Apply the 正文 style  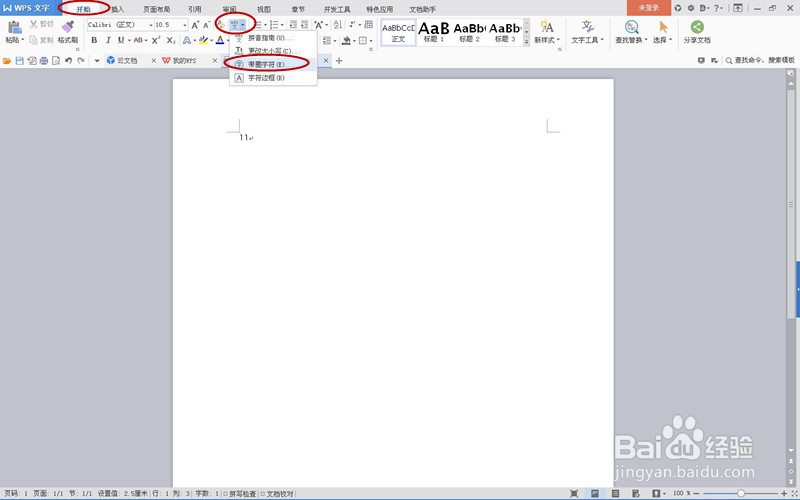tap(398, 33)
